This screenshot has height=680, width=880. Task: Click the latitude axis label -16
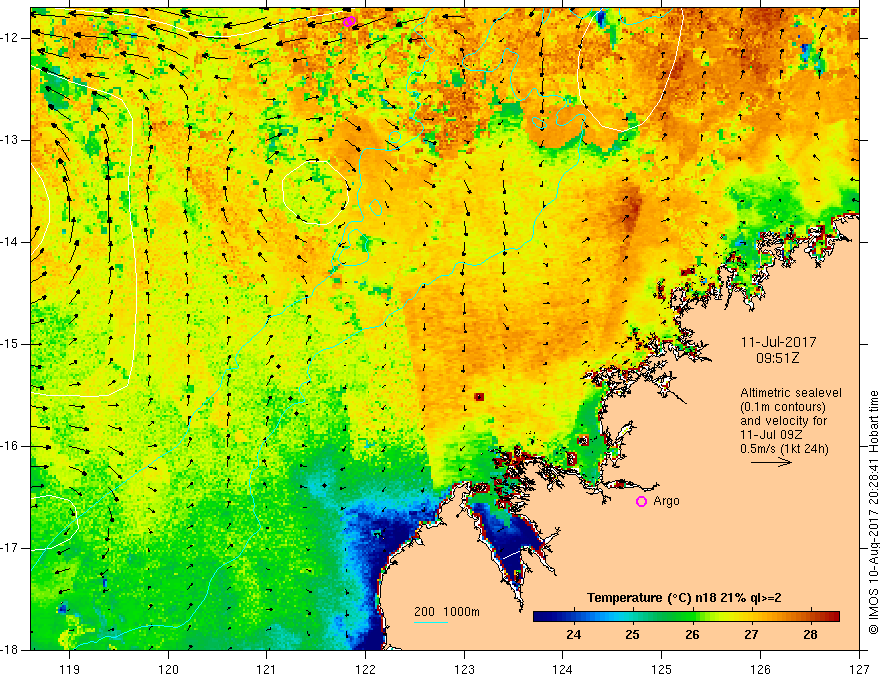click(12, 446)
